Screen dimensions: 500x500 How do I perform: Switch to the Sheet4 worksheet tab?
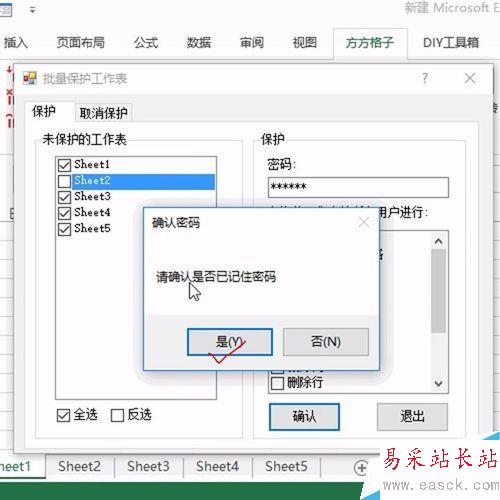217,466
